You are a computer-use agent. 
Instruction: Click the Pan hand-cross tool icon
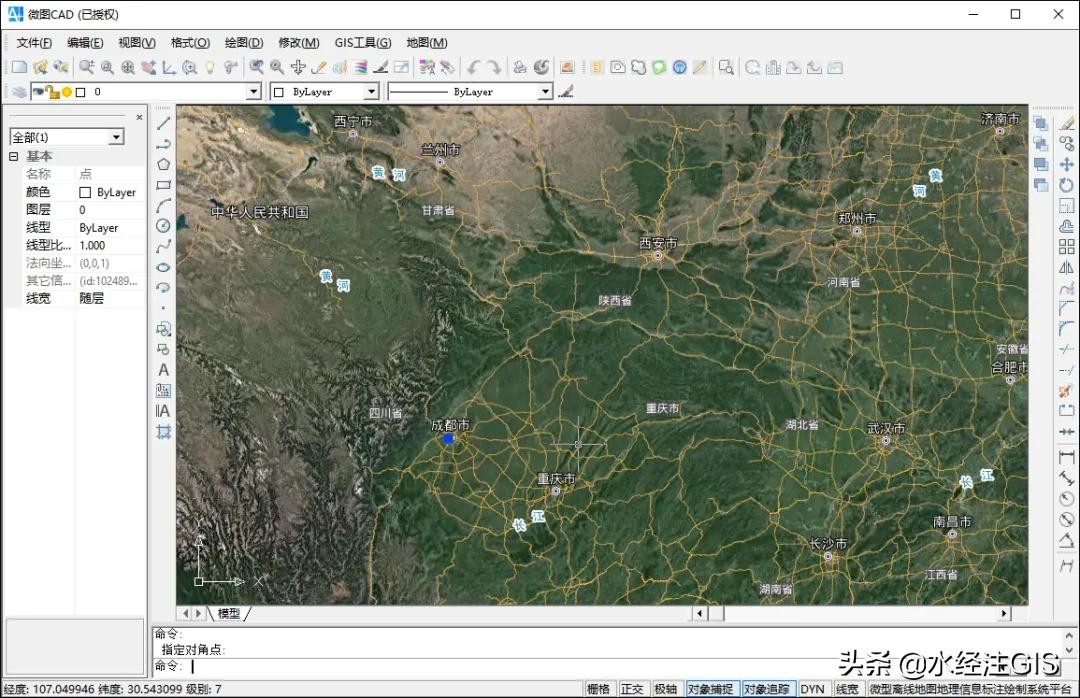(298, 68)
